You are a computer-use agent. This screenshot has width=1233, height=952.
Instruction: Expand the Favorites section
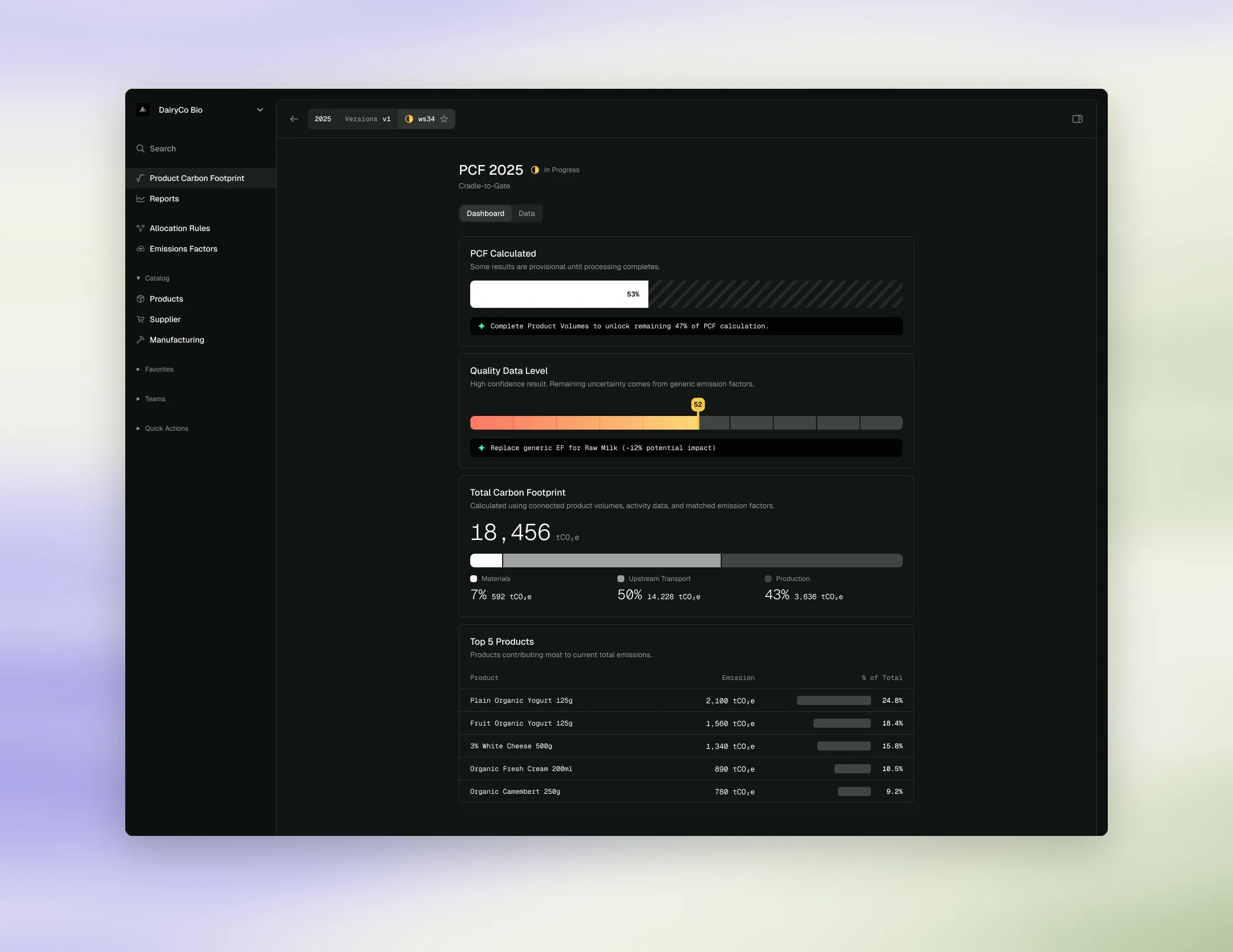(x=155, y=369)
